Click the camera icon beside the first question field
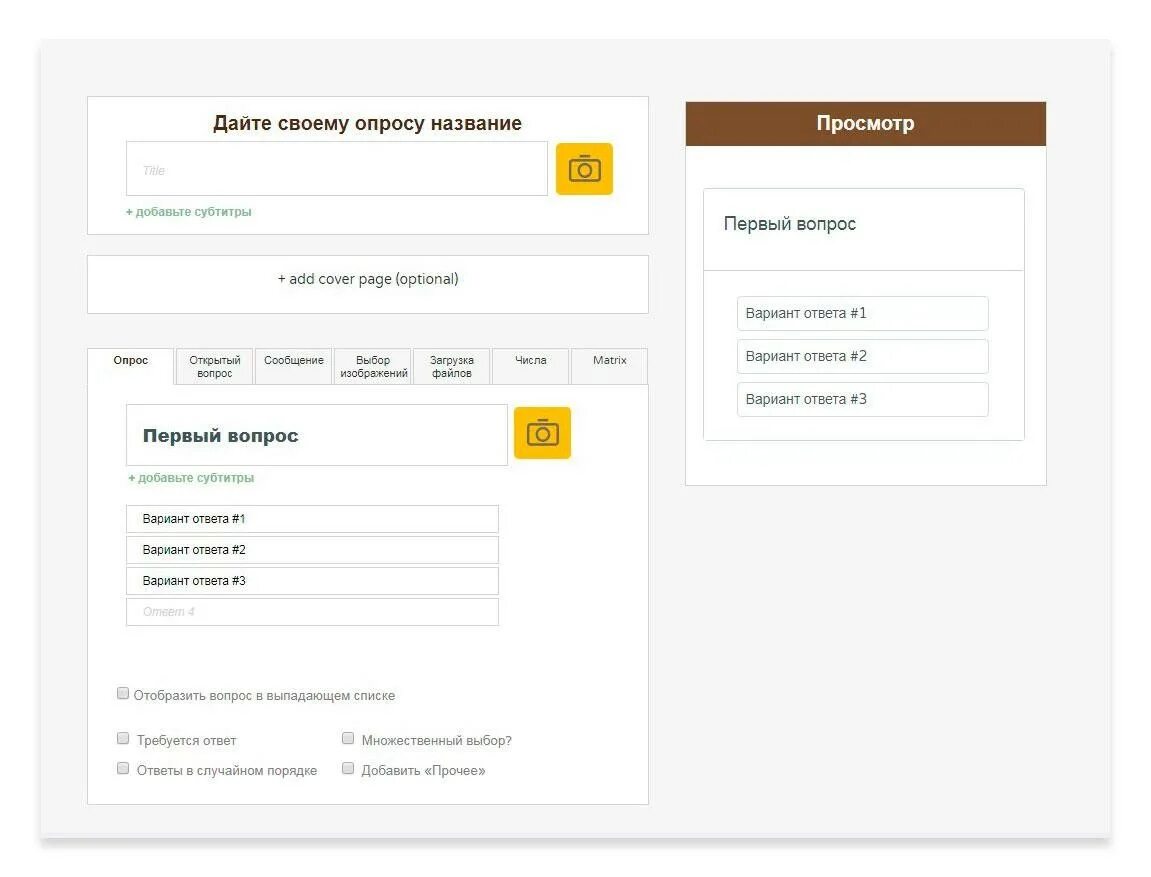The image size is (1151, 877). [542, 433]
